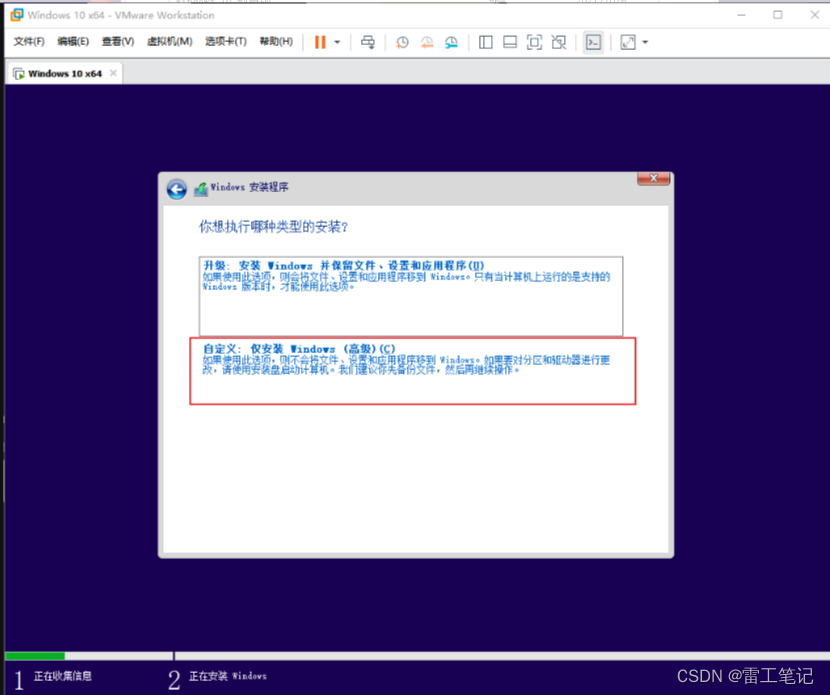Toggle the thumbnail bar view icon
This screenshot has height=695, width=830.
coord(510,42)
